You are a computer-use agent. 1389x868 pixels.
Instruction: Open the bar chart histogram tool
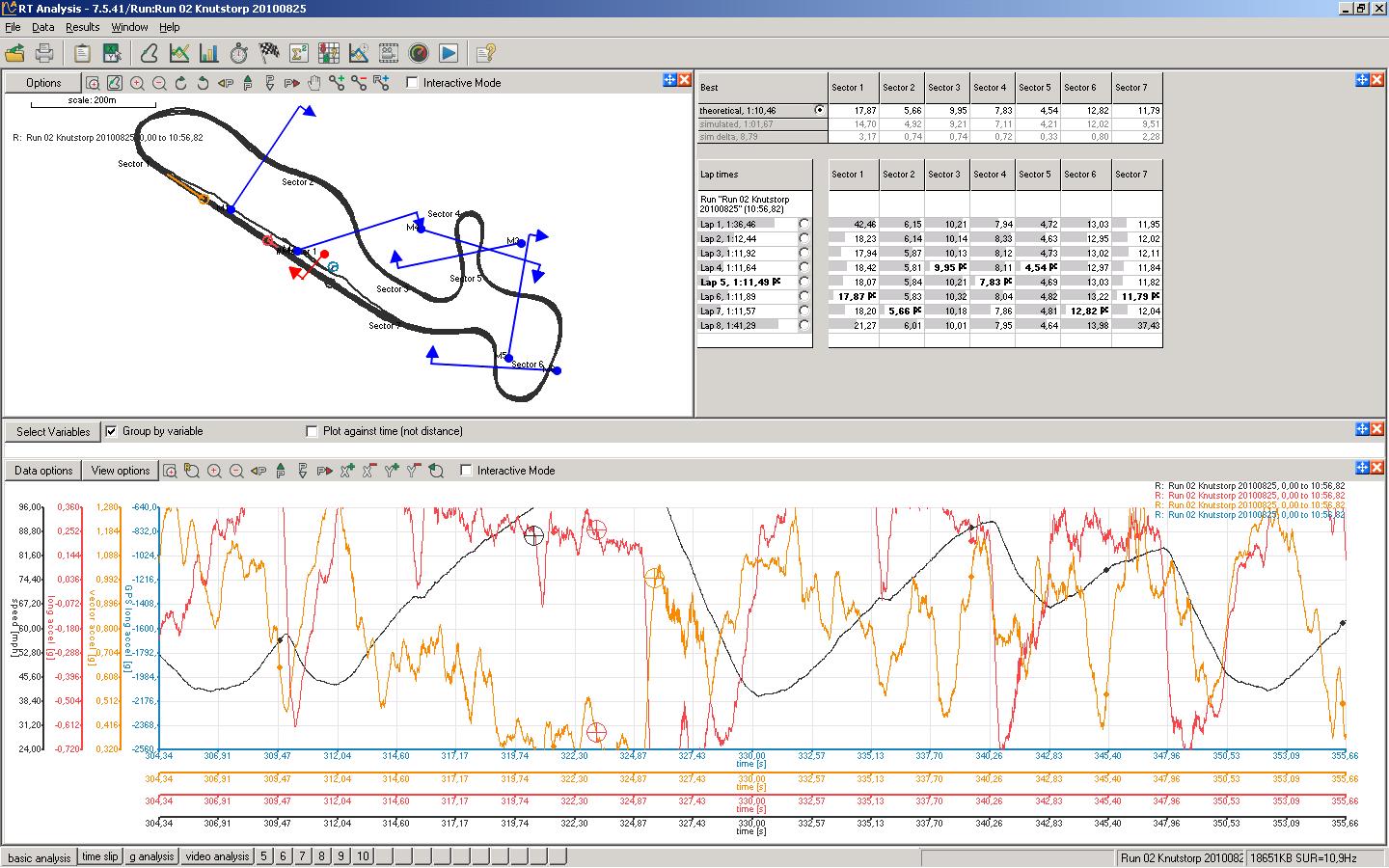tap(208, 53)
